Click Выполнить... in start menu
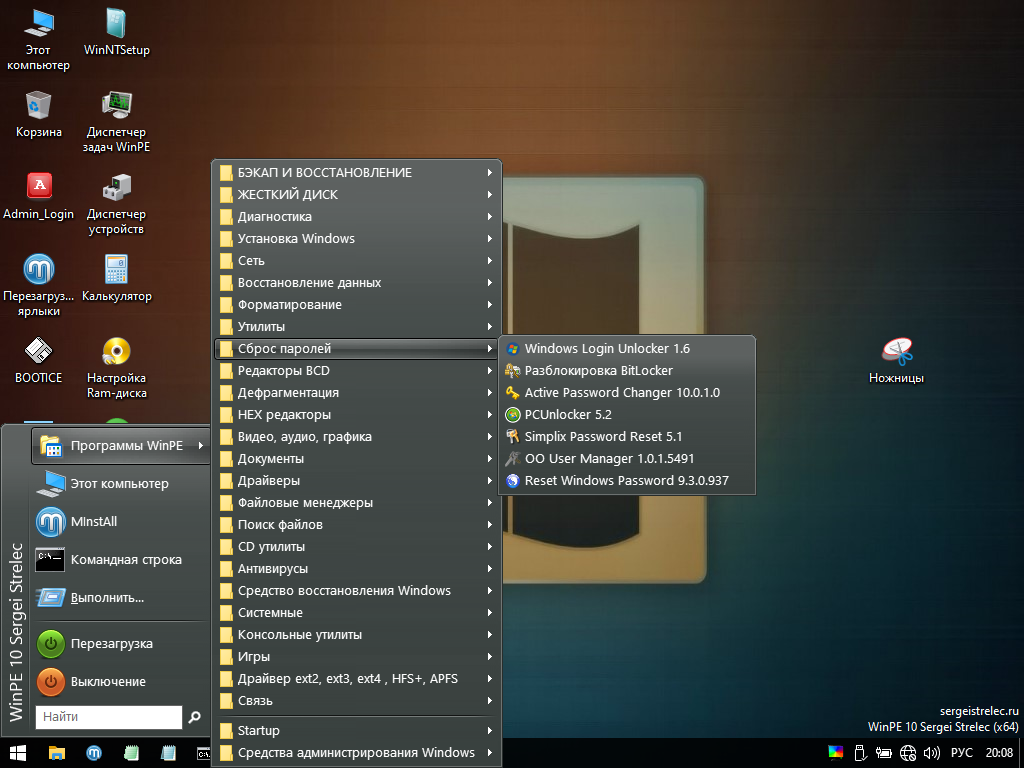The image size is (1024, 768). pos(121,598)
